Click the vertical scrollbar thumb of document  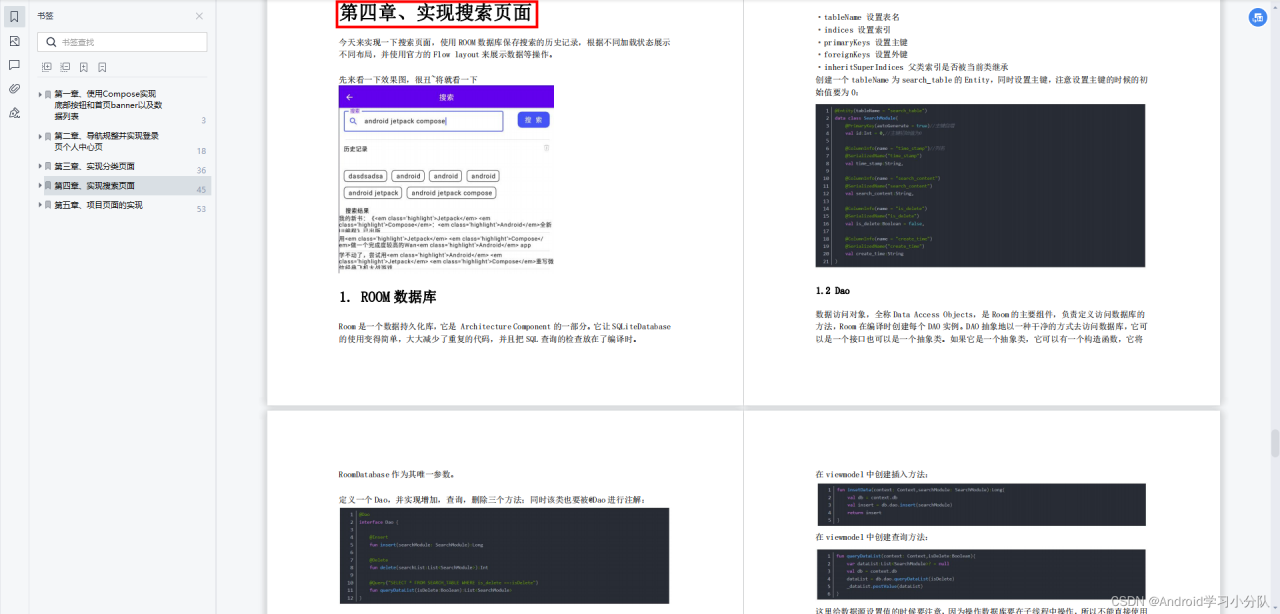(x=1274, y=443)
